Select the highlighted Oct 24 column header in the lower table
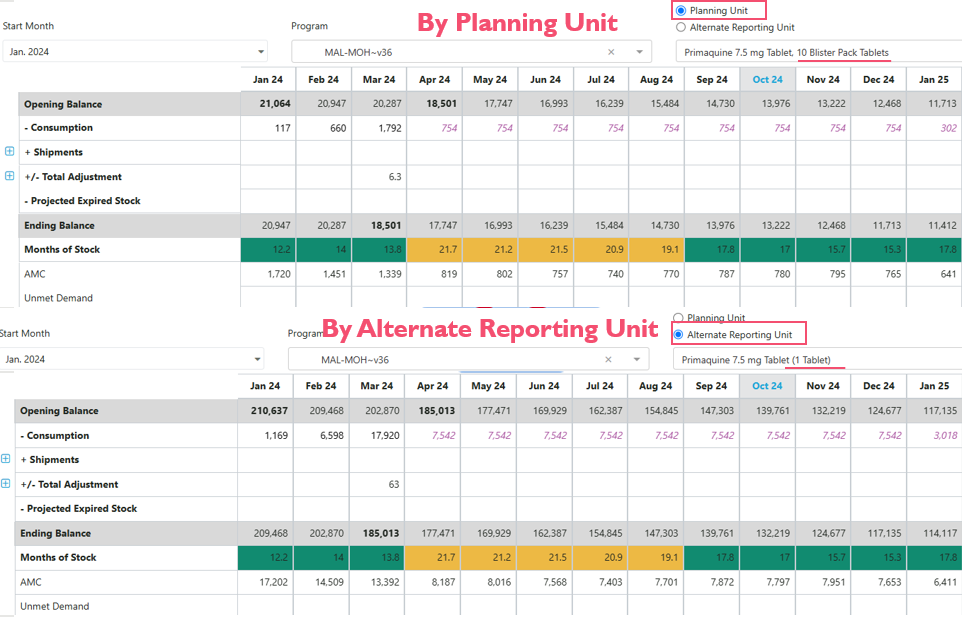Image resolution: width=962 pixels, height=617 pixels. tap(767, 386)
